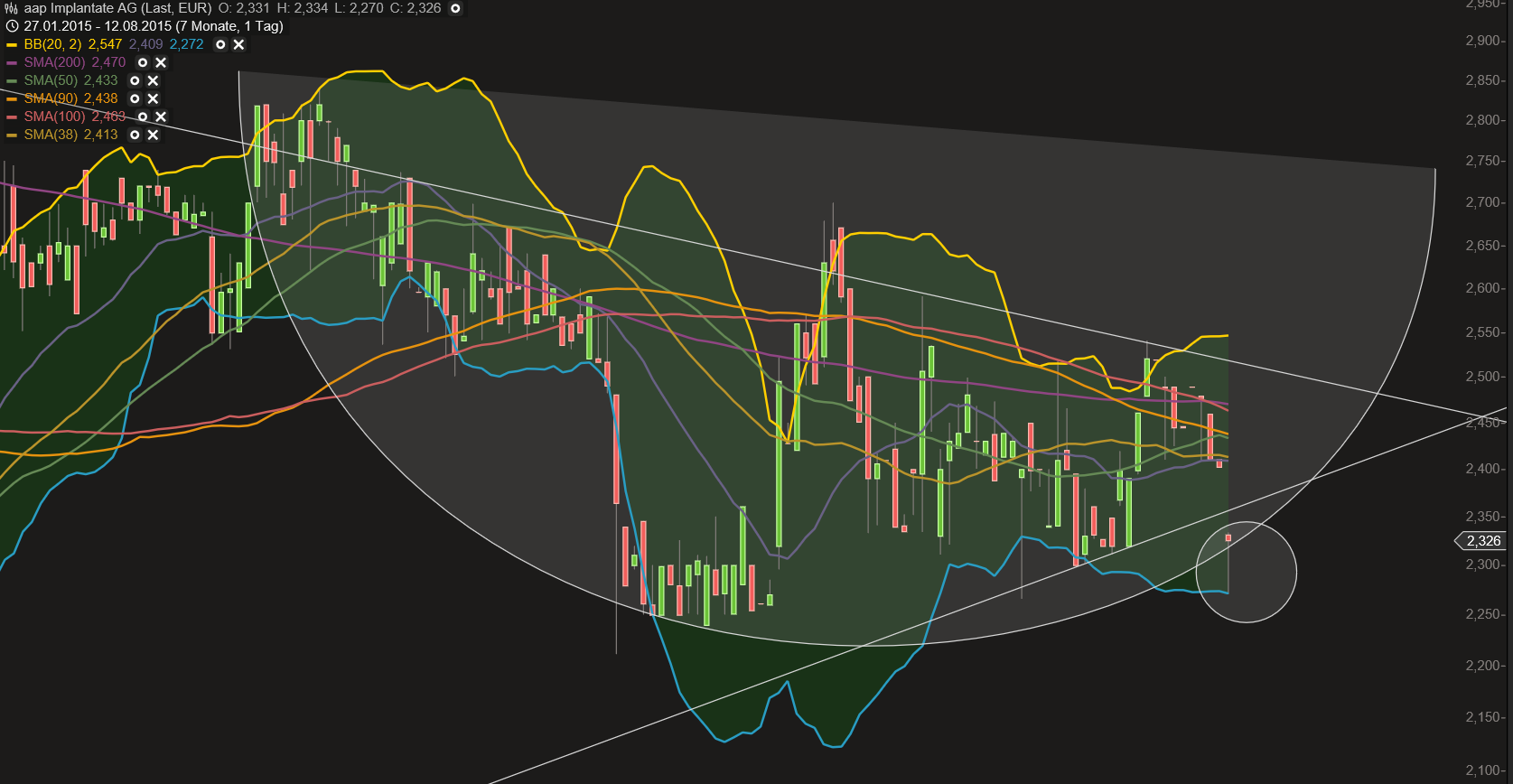Viewport: 1513px width, 784px height.
Task: Click the chart type icon beside aap Implantate
Action: click(x=12, y=8)
